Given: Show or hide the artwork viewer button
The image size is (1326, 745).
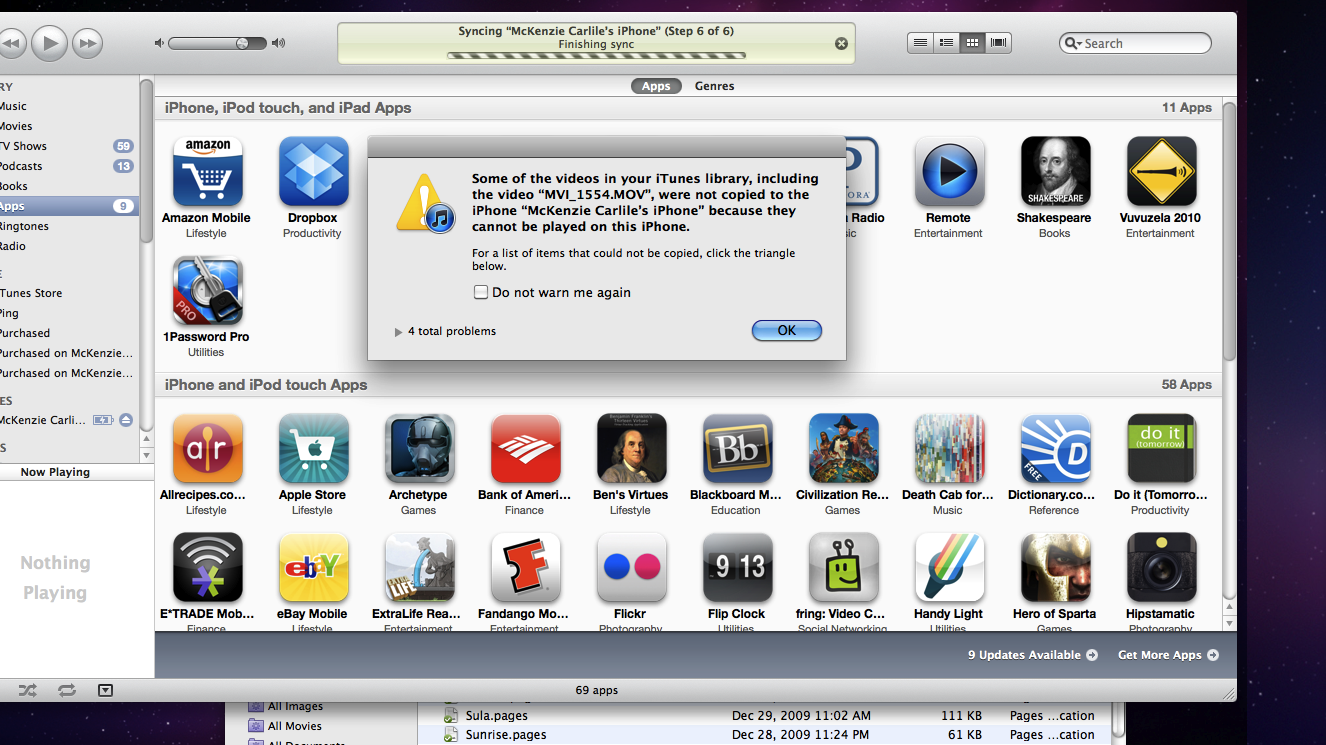Looking at the screenshot, I should [x=105, y=690].
